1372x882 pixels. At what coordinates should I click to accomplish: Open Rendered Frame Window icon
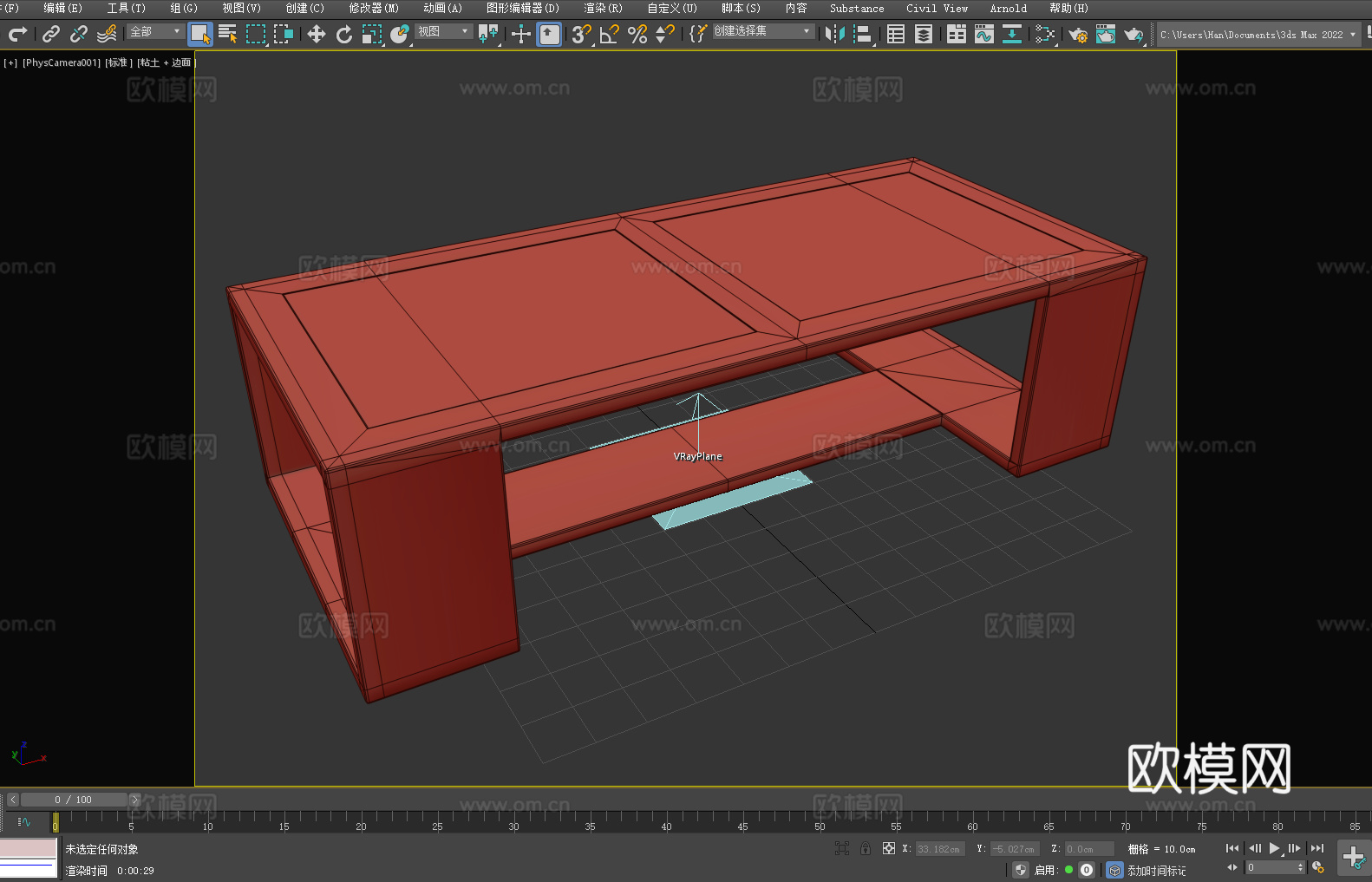(x=1106, y=34)
